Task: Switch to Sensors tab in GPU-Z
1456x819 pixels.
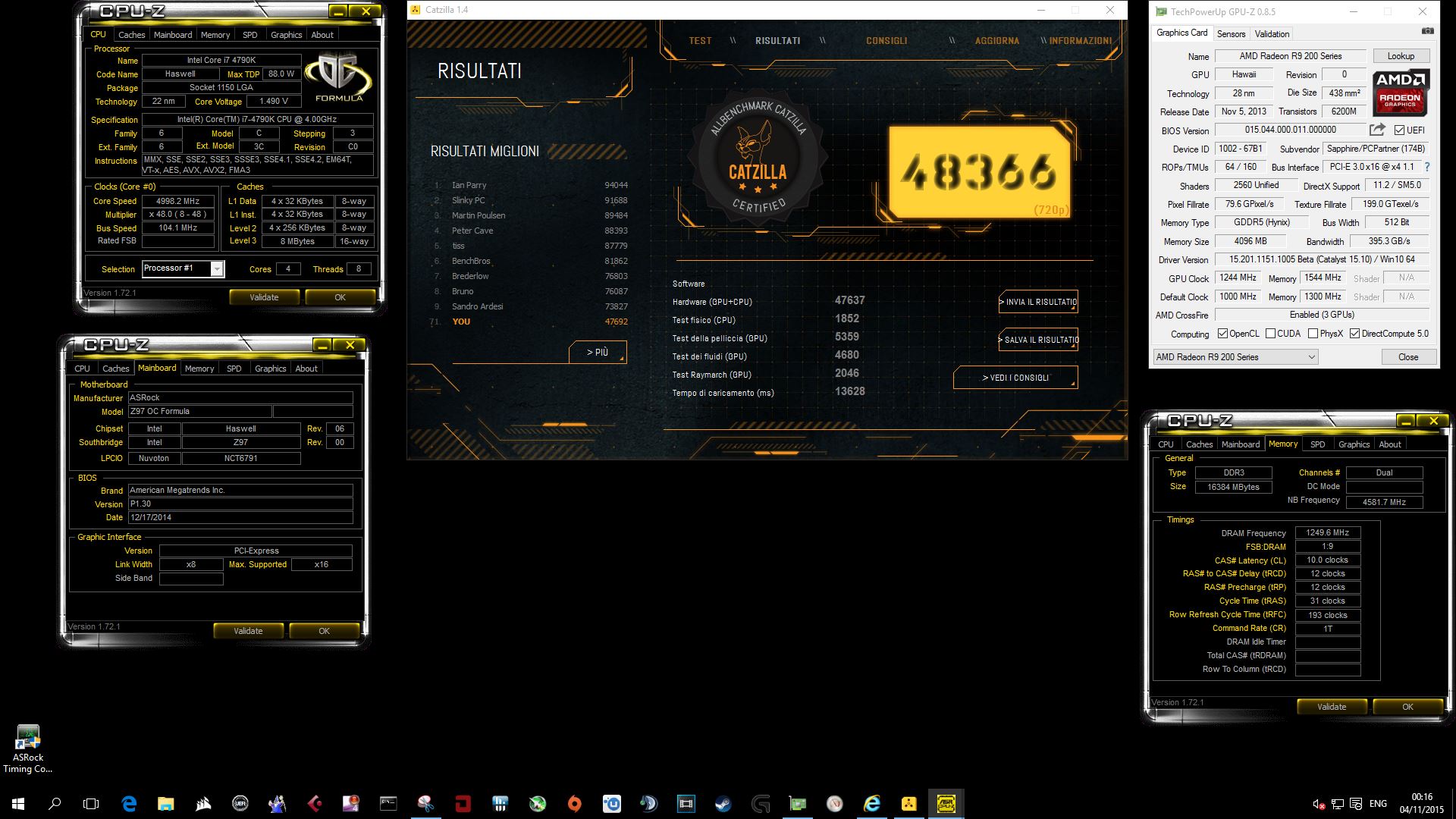Action: pos(1231,34)
